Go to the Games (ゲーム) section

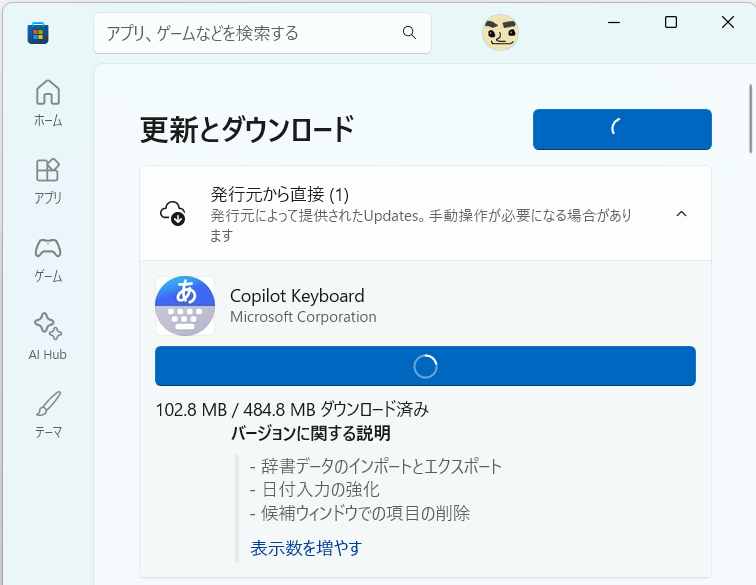(48, 259)
